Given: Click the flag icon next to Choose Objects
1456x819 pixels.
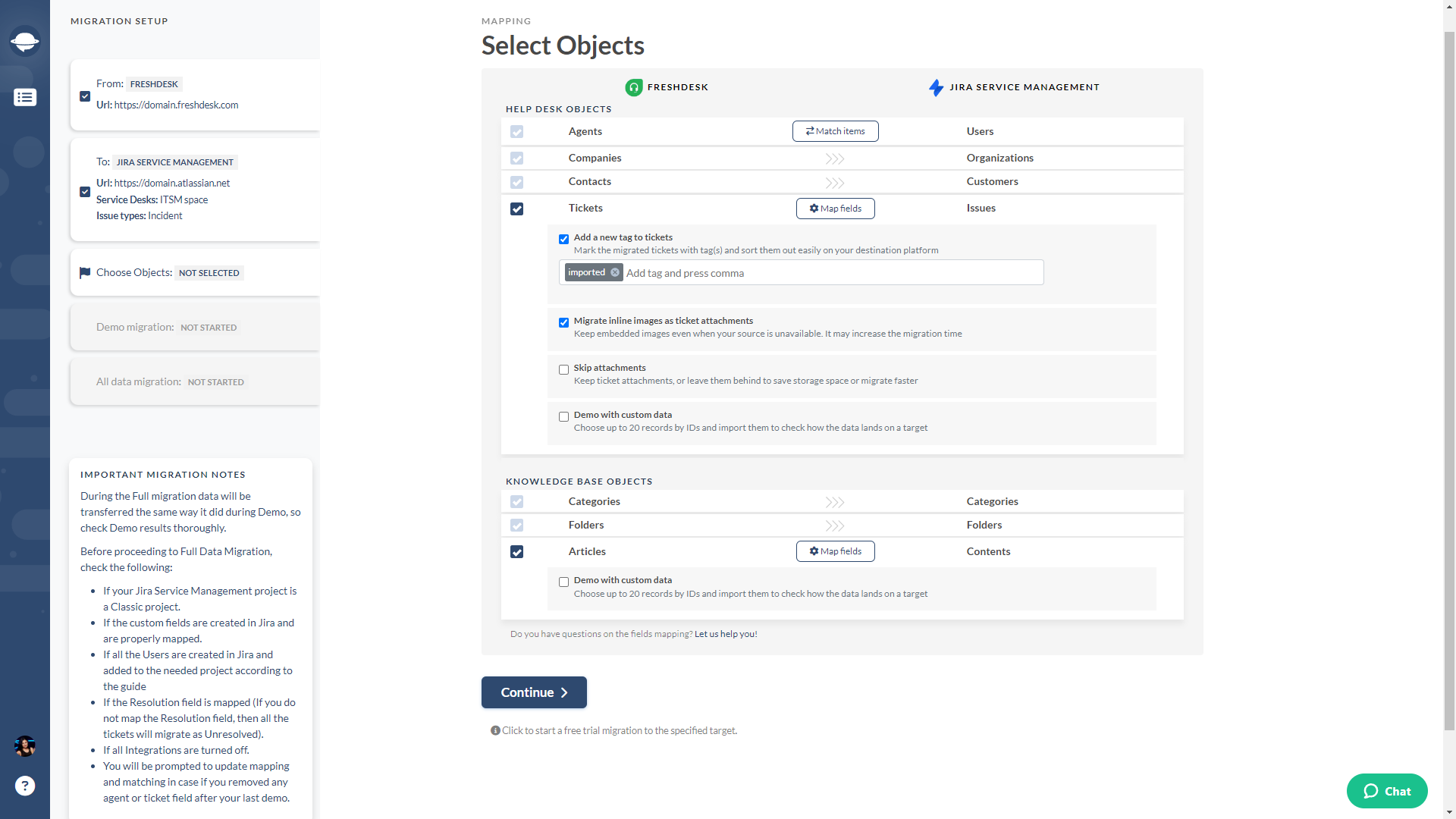Looking at the screenshot, I should pyautogui.click(x=85, y=272).
